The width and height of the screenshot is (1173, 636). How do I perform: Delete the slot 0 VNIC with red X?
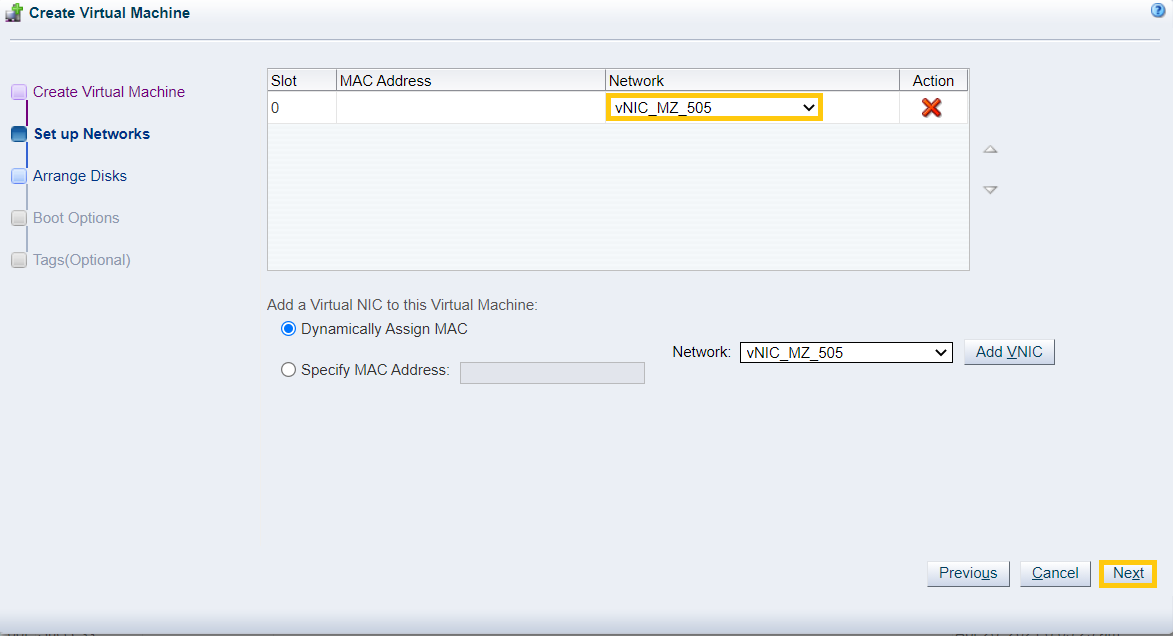point(931,108)
